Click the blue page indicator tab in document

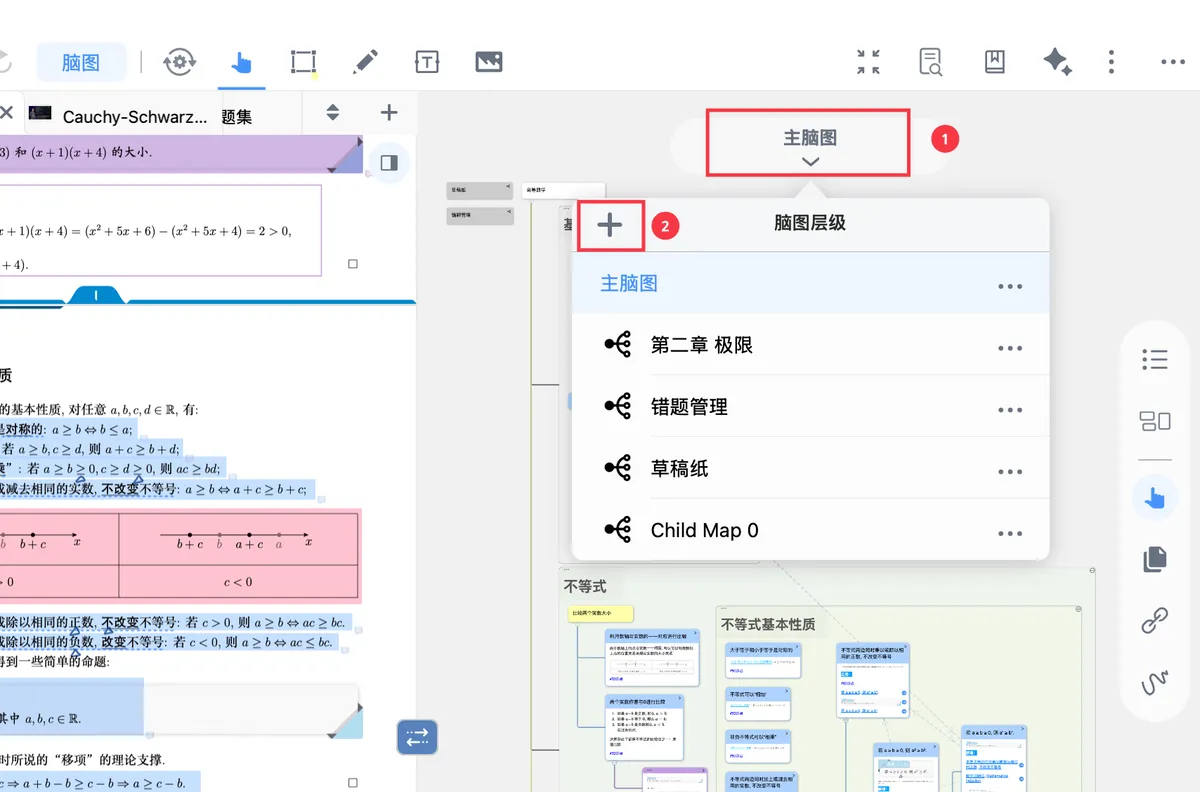point(95,295)
